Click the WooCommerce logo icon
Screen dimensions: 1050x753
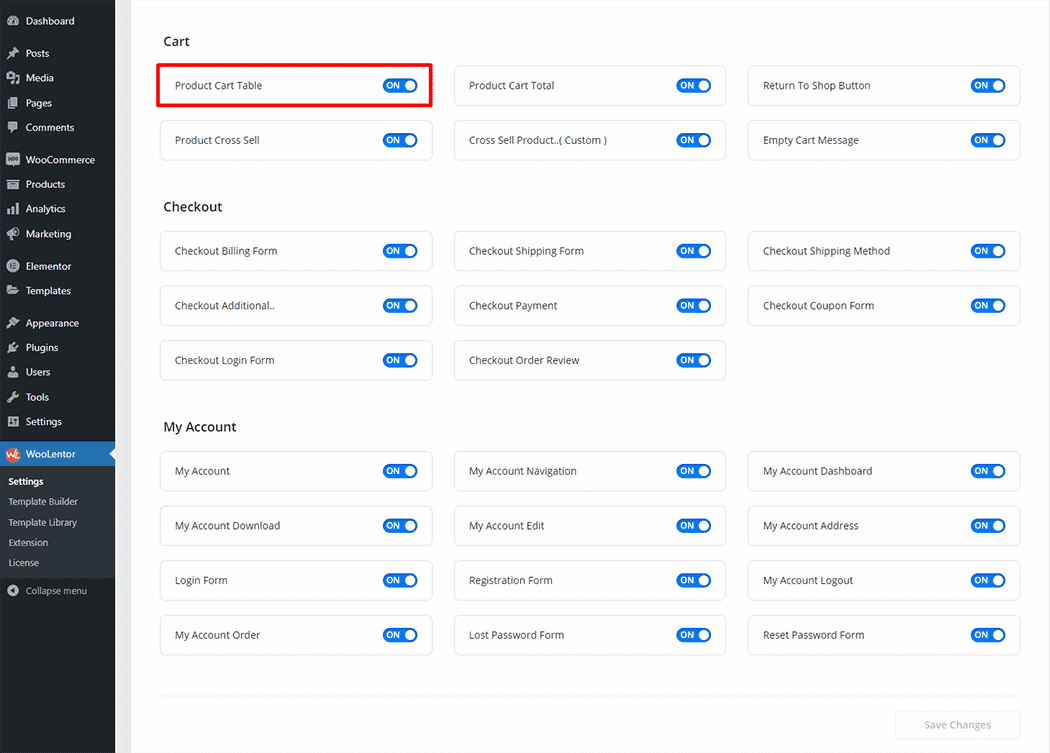click(13, 160)
